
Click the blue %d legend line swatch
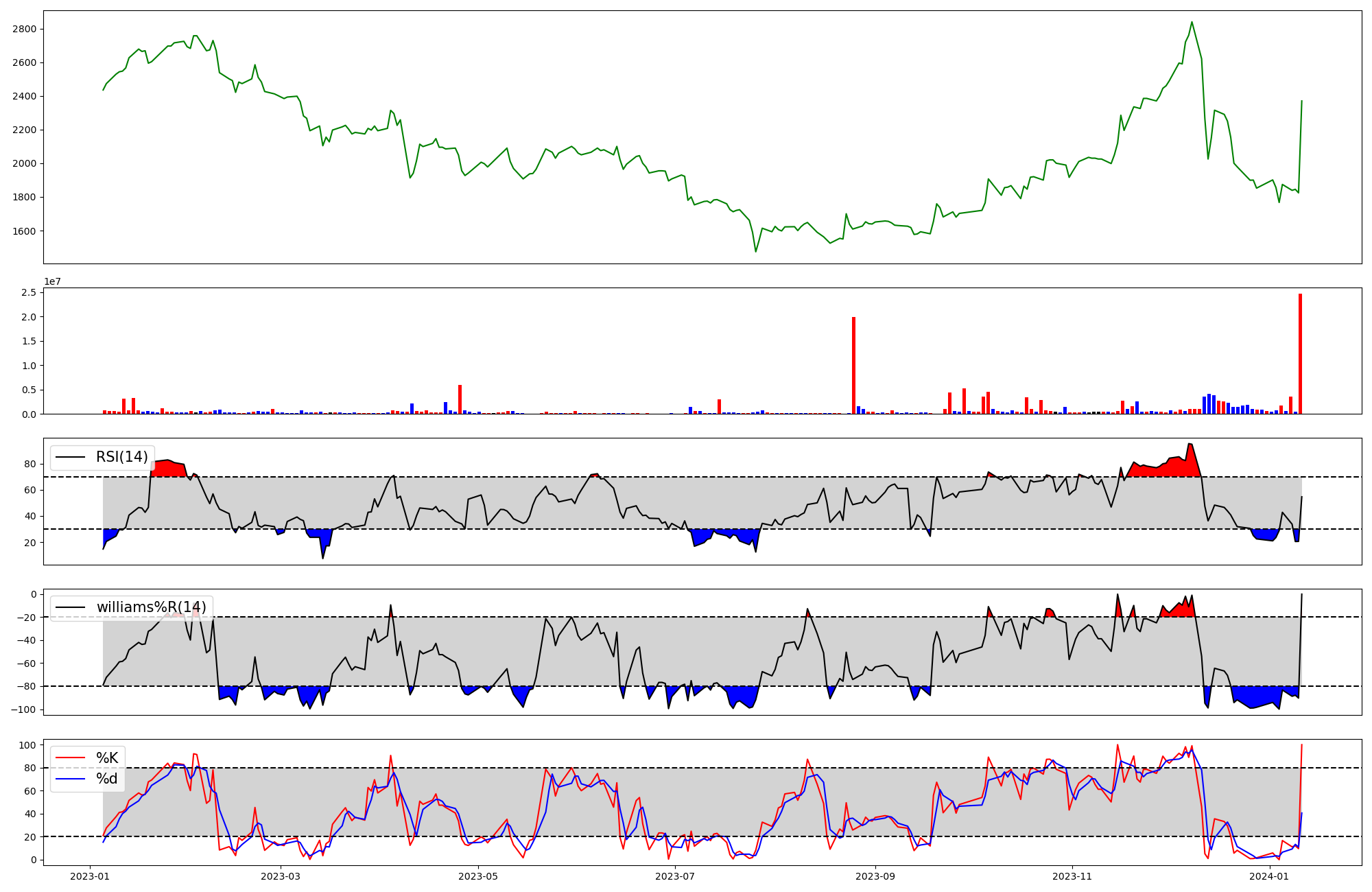pyautogui.click(x=71, y=779)
